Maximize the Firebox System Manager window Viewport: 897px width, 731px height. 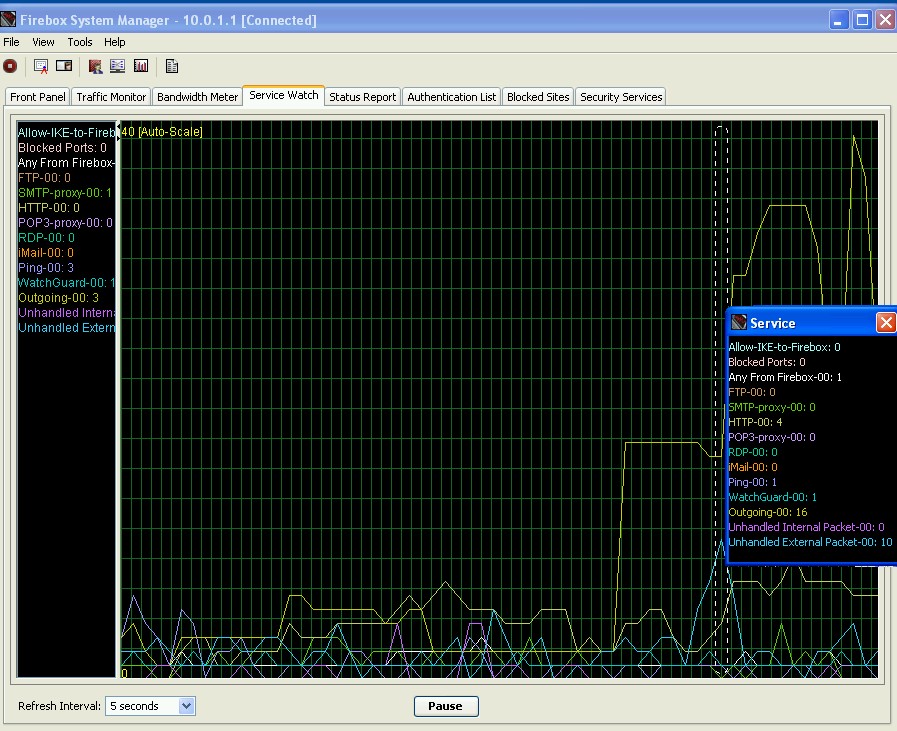tap(862, 20)
